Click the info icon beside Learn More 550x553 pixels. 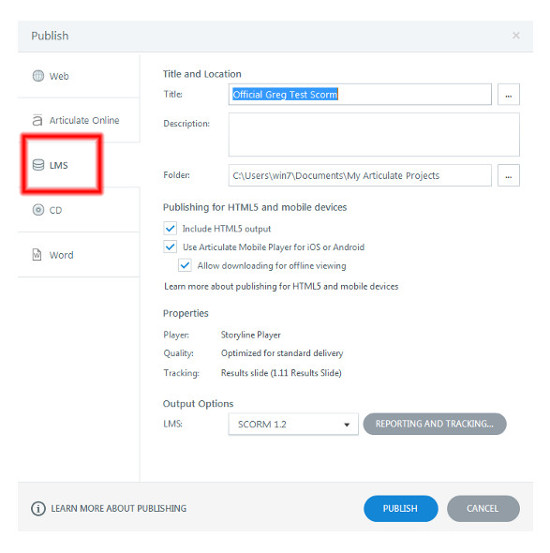point(38,508)
